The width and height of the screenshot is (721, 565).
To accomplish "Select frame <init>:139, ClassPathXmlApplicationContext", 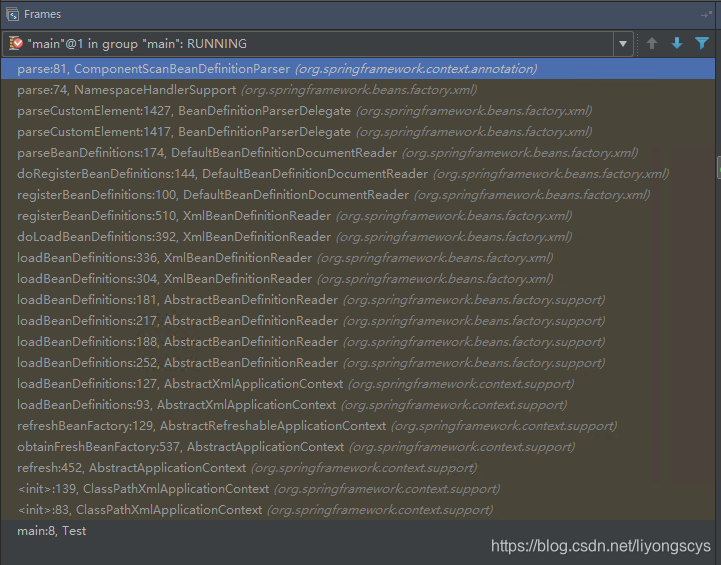I will coord(358,489).
